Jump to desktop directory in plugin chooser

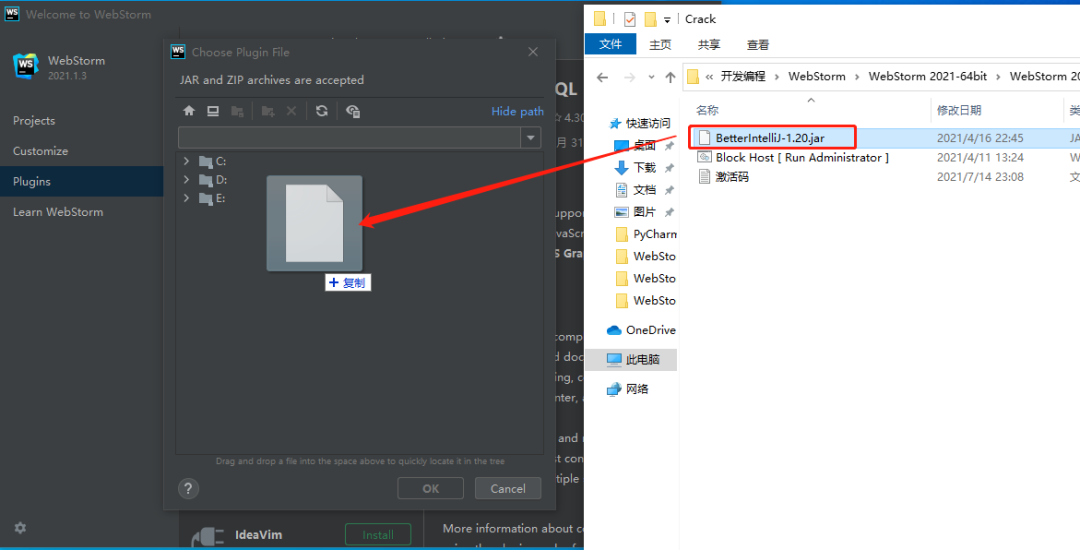(213, 111)
